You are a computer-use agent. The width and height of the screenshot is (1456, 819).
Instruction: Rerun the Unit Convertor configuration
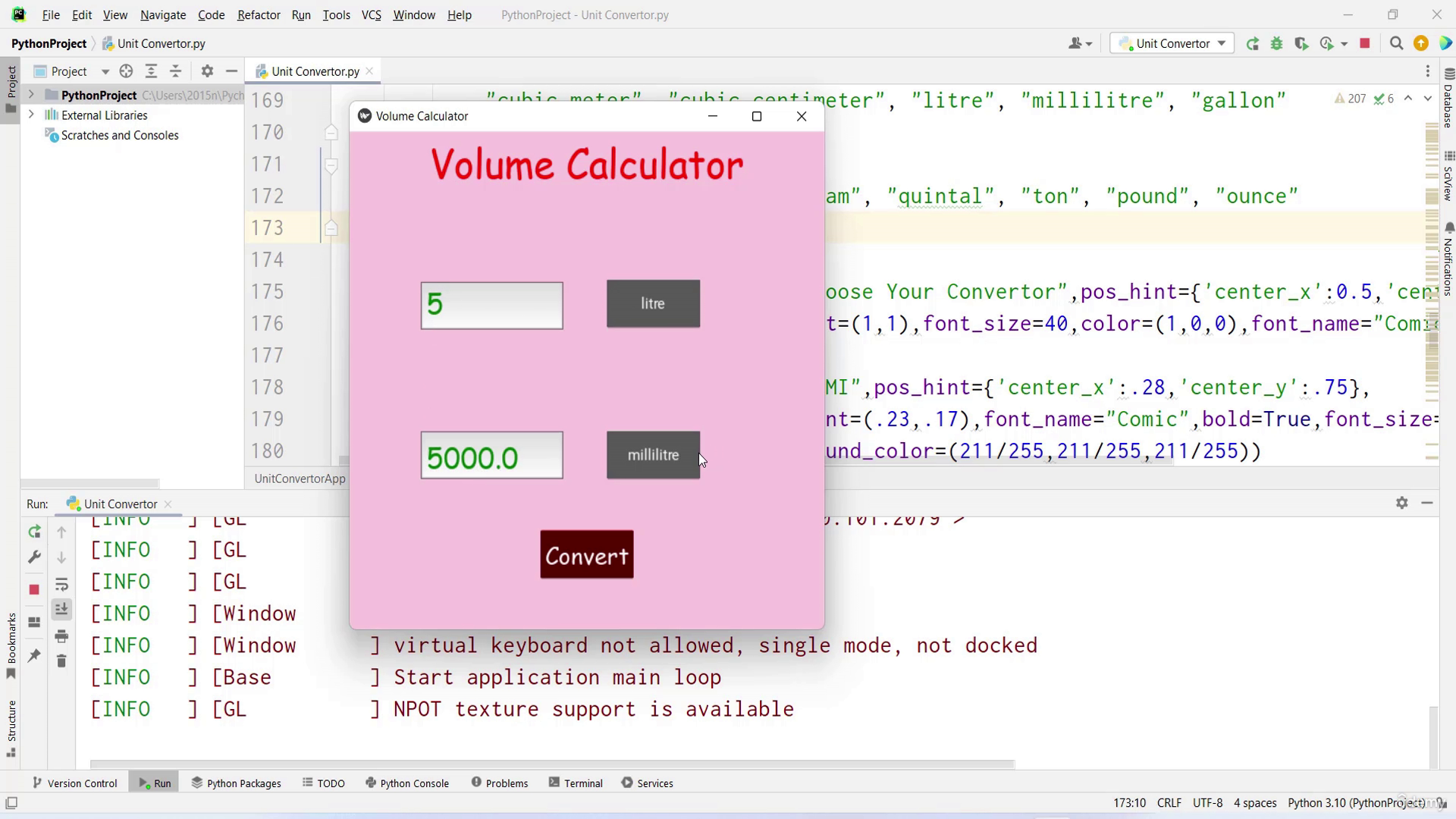pos(1253,44)
